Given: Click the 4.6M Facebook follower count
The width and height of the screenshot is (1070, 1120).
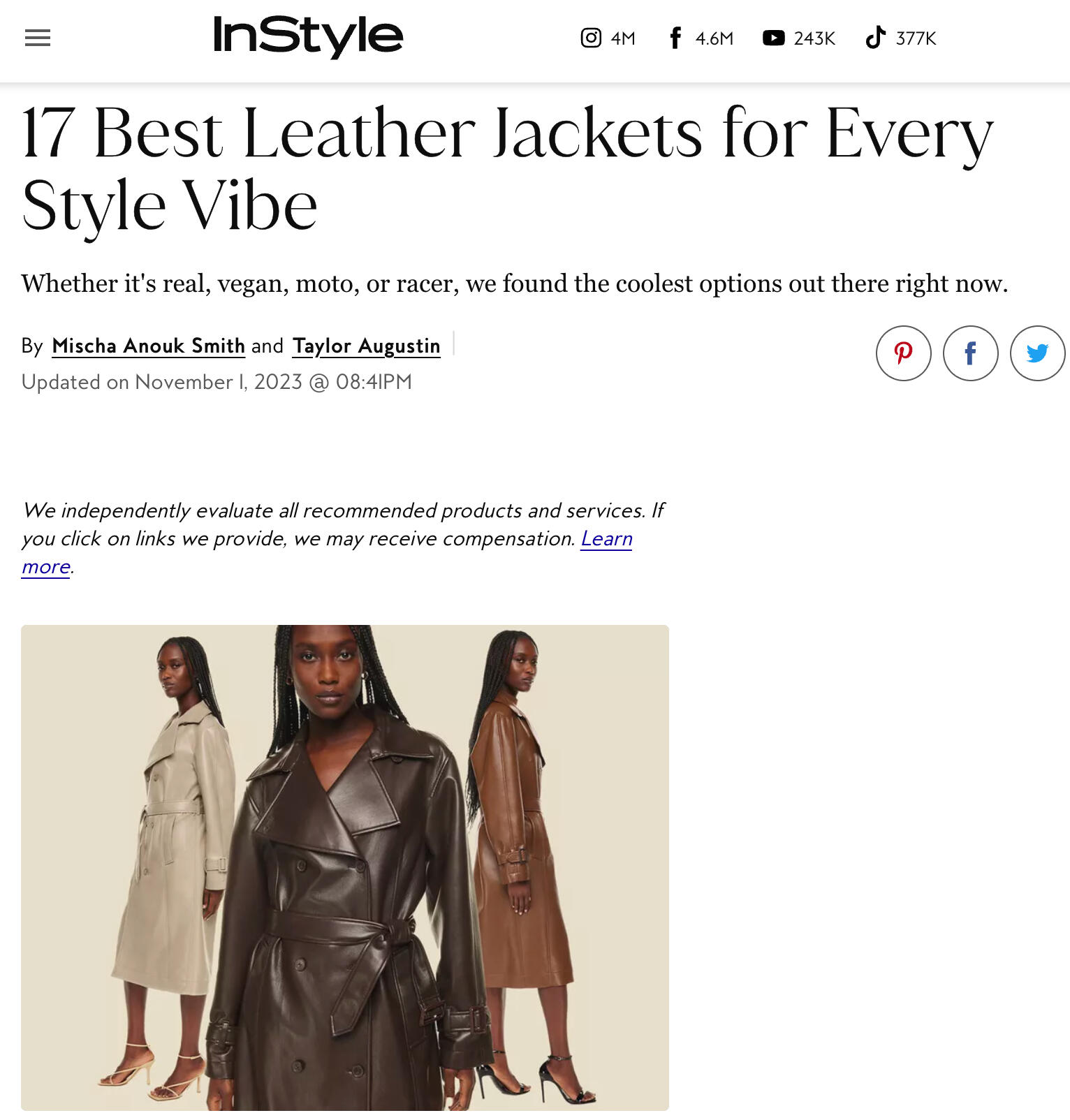Looking at the screenshot, I should 714,38.
